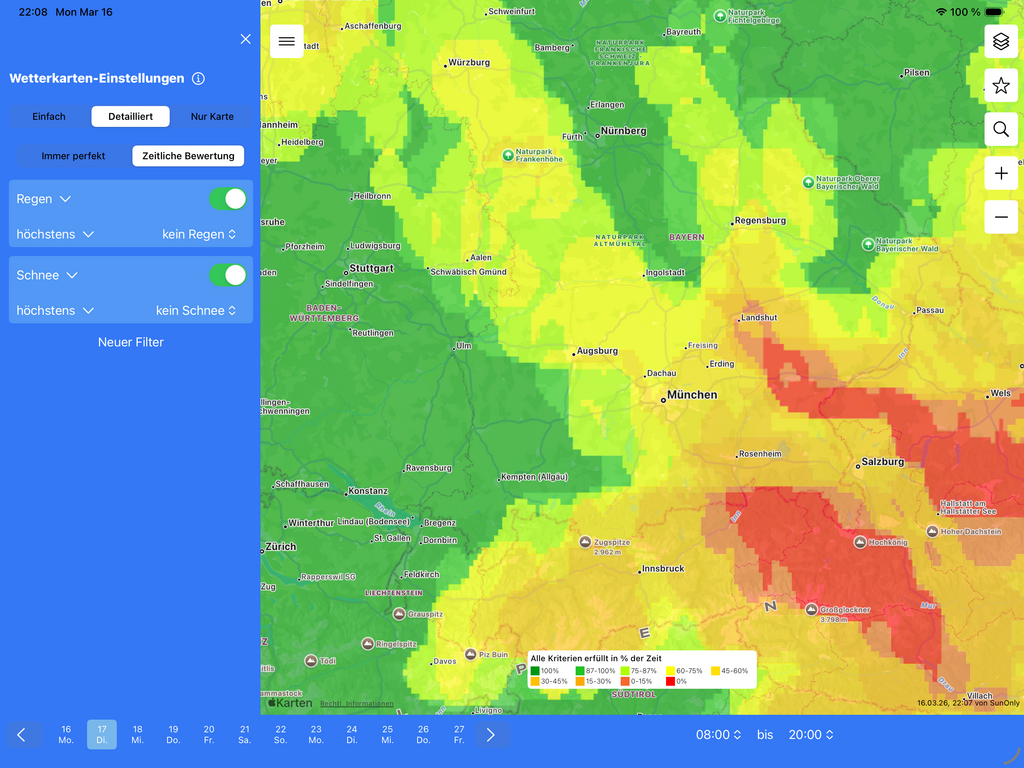1024x768 pixels.
Task: Zoom out with the minus button
Action: (x=1001, y=217)
